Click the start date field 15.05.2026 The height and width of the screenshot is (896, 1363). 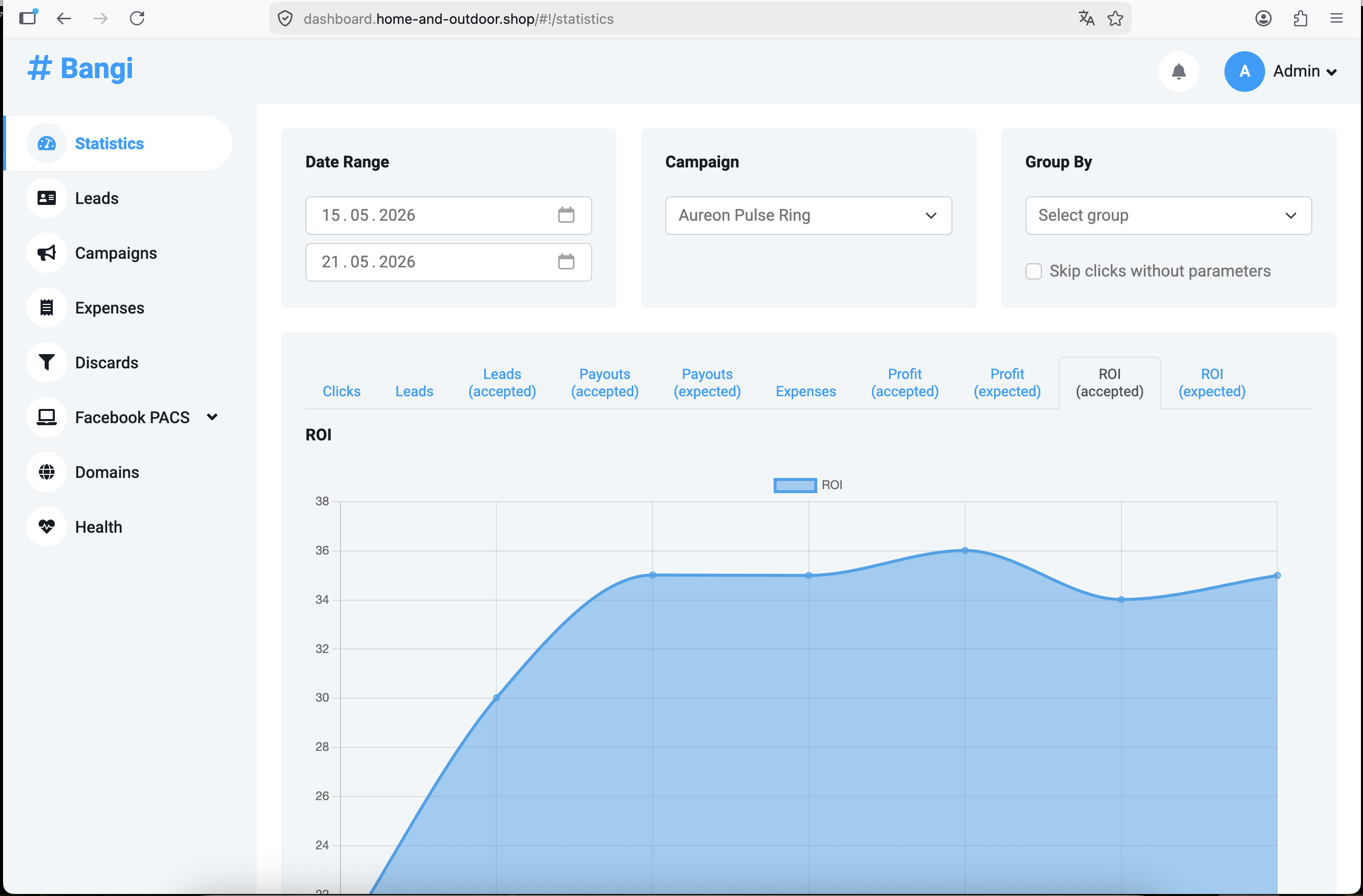tap(449, 215)
